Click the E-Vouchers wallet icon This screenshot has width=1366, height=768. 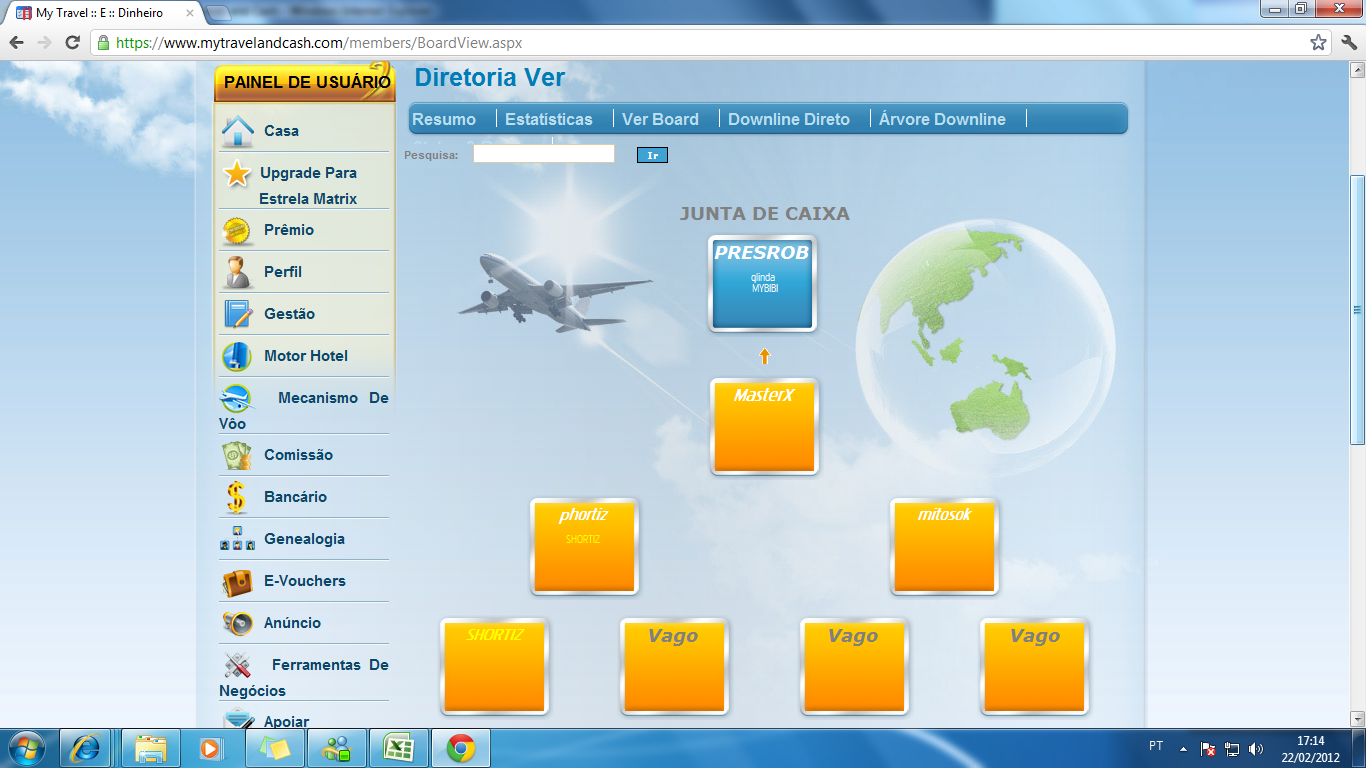click(x=237, y=582)
